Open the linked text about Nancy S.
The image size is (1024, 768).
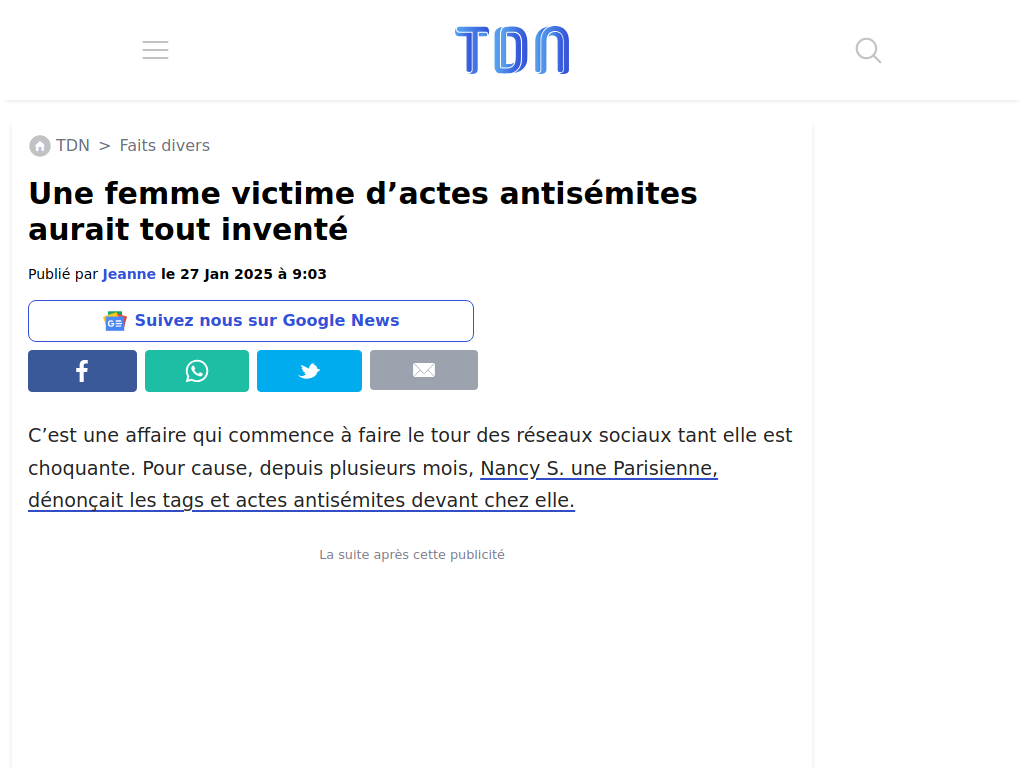(x=598, y=468)
